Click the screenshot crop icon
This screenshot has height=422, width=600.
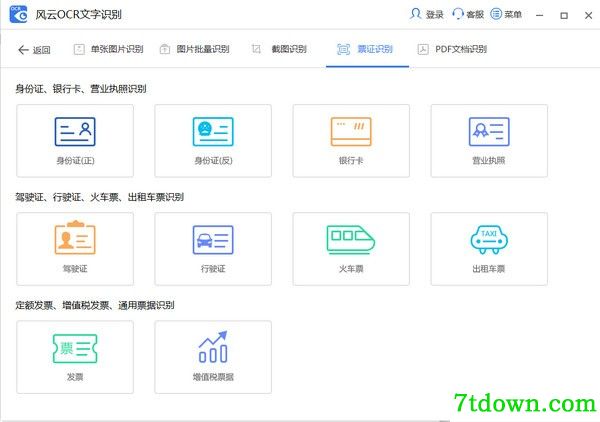256,49
